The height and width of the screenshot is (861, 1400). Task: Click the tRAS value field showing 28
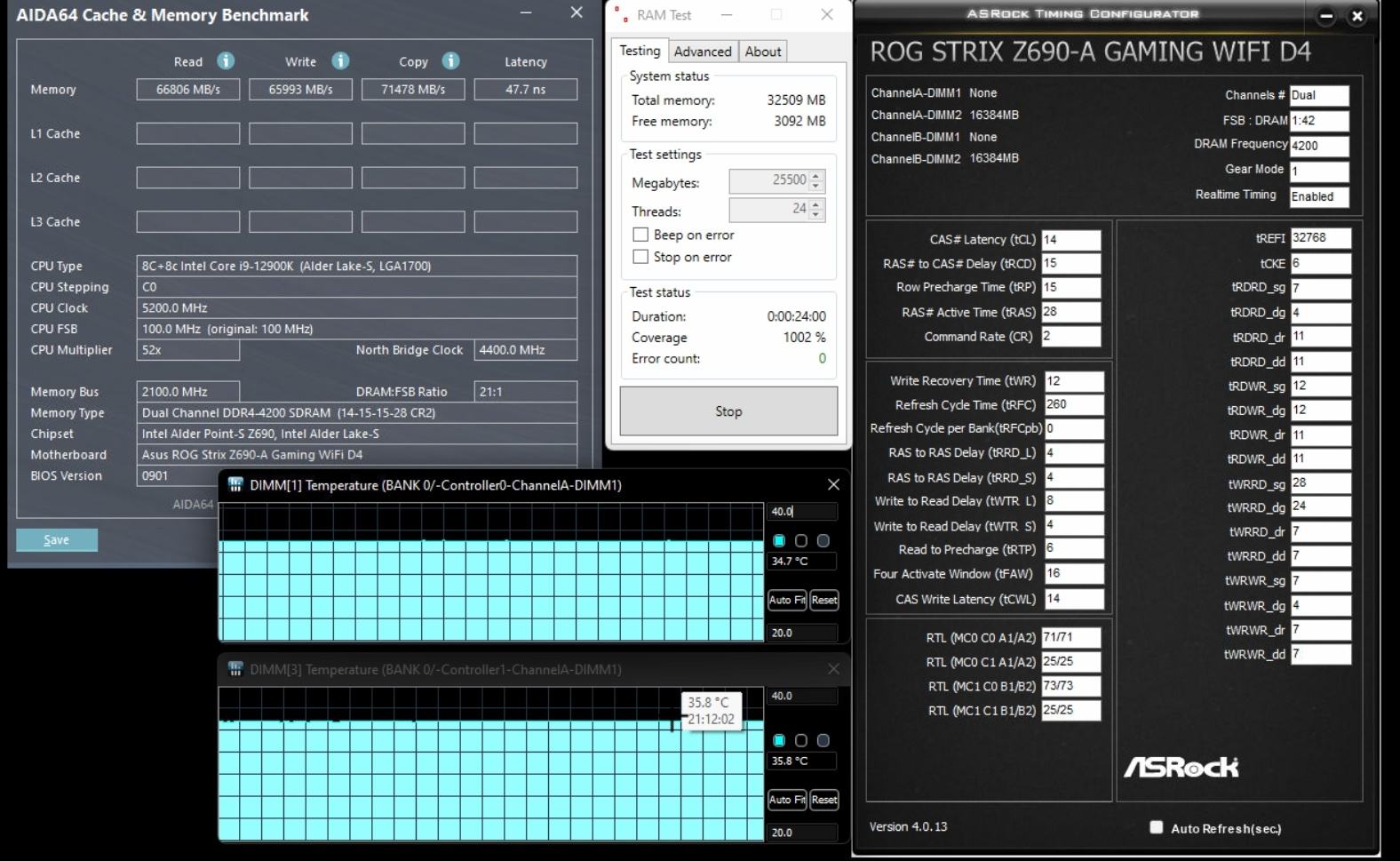(x=1071, y=312)
